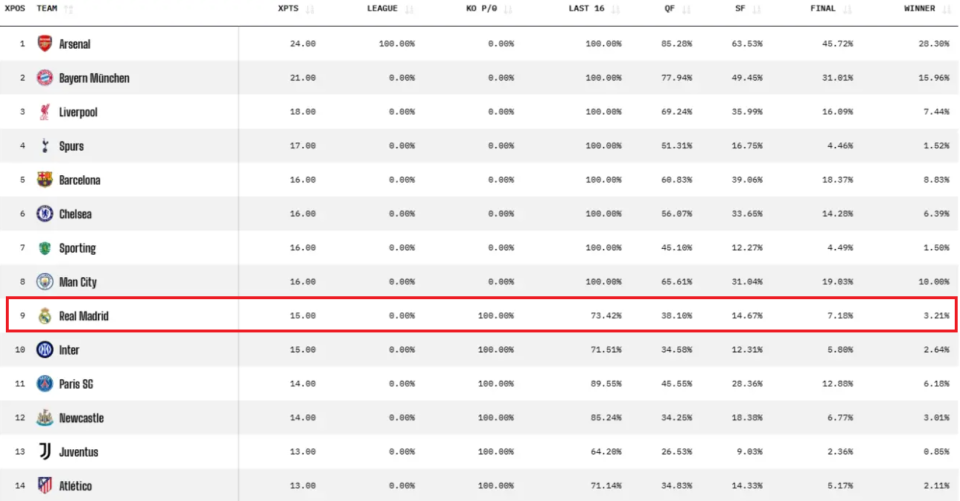This screenshot has width=960, height=501.
Task: Open the Real Madrid team name link
Action: (84, 316)
